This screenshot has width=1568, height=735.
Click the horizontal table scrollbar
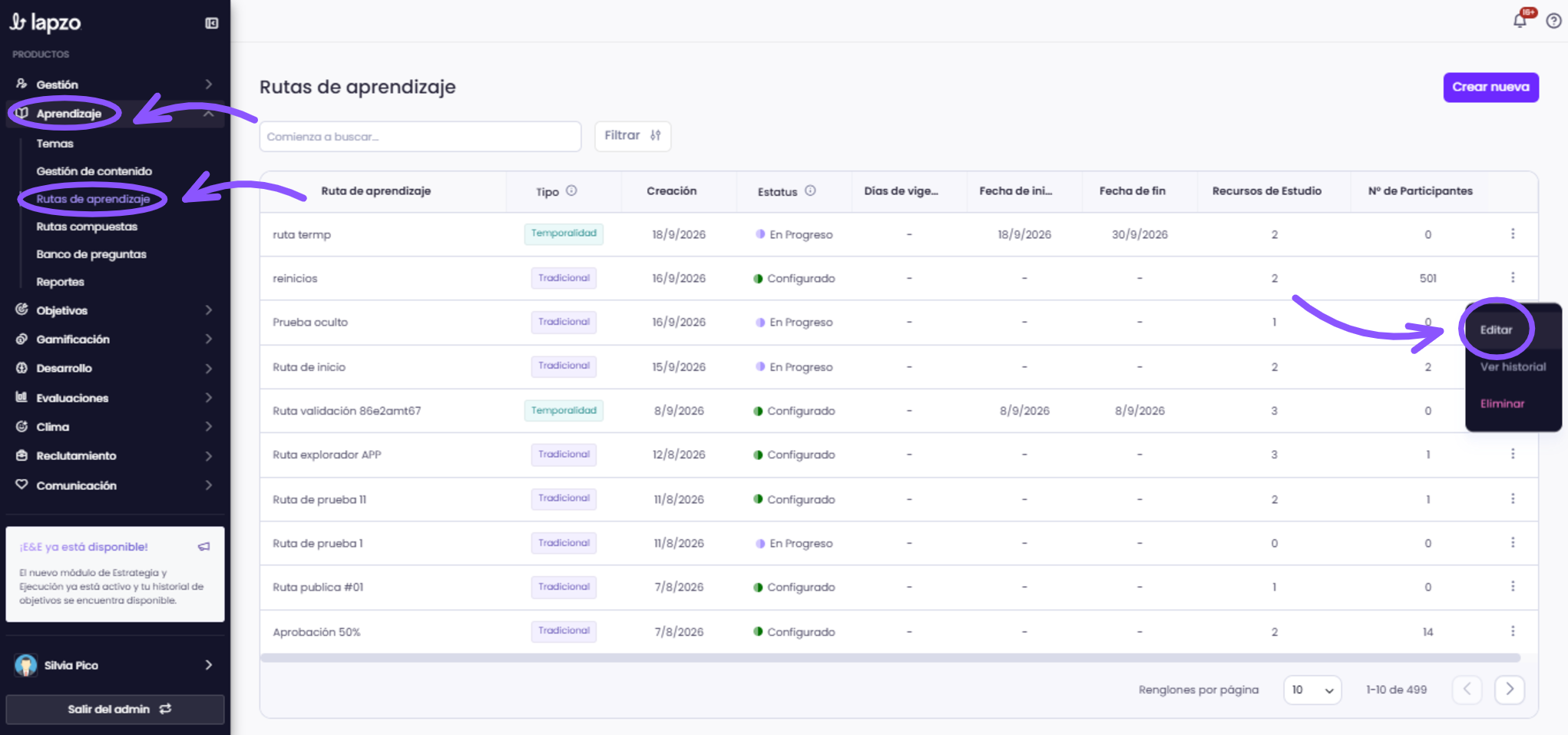click(891, 657)
